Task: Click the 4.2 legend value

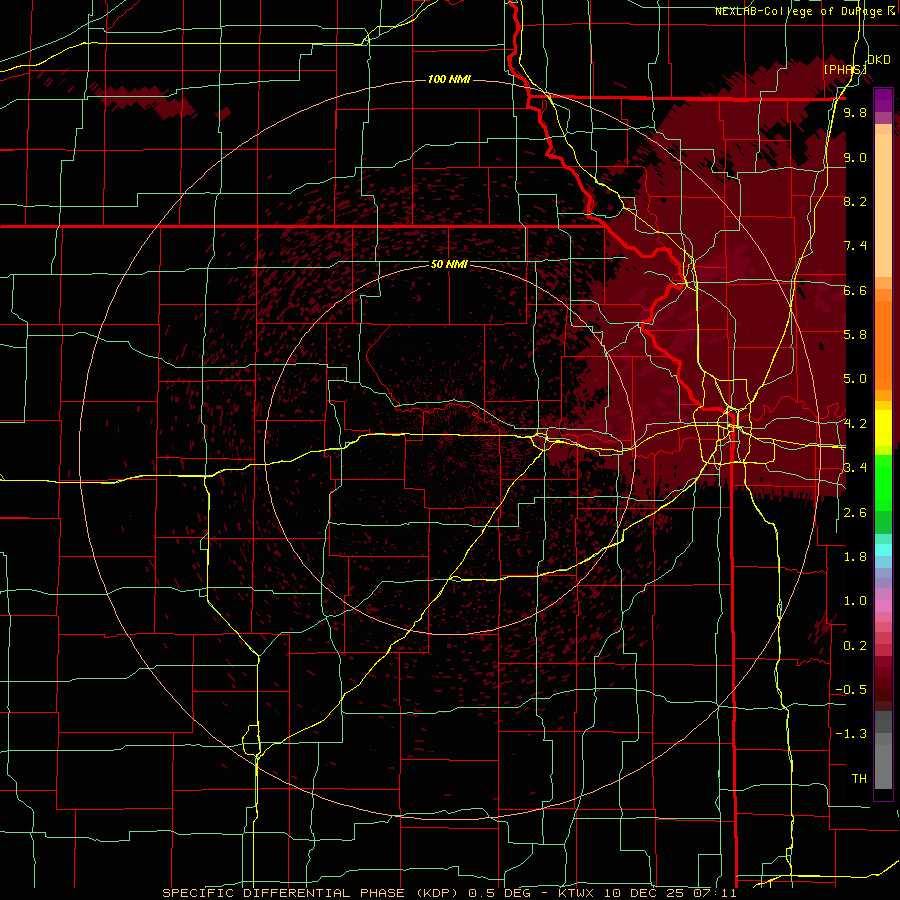Action: tap(855, 424)
